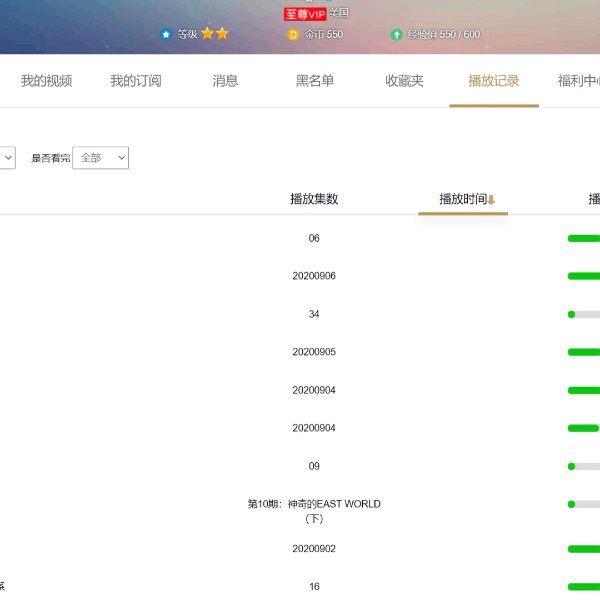
Task: Click the 经验值 550 / 600 text
Action: pos(443,34)
